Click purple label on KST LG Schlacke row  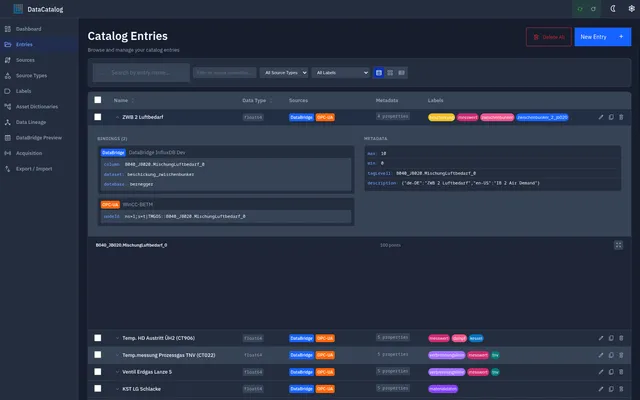click(x=443, y=389)
